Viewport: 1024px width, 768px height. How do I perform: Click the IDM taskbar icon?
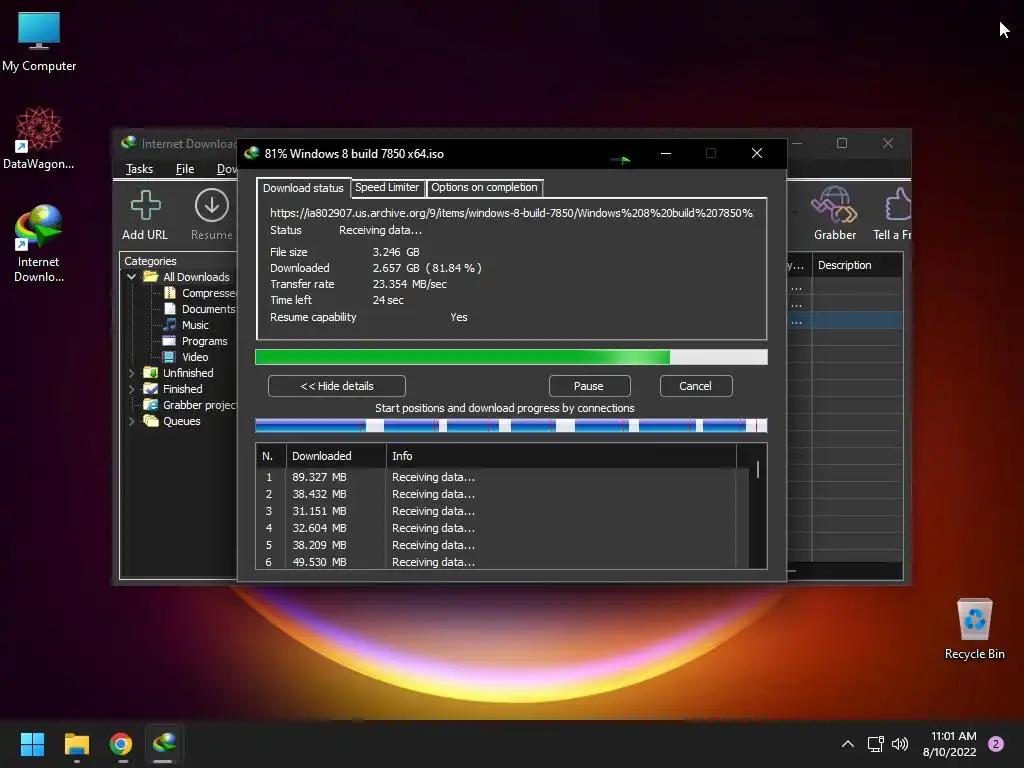pos(164,743)
